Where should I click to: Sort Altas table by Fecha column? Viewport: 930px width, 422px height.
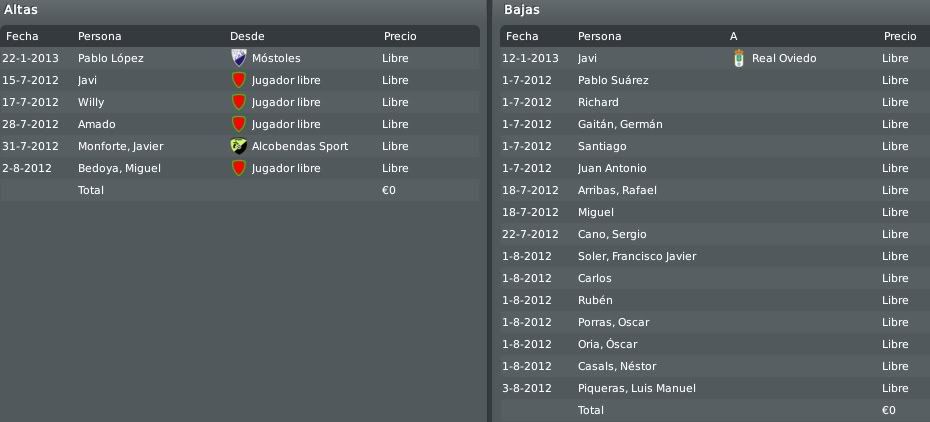22,36
